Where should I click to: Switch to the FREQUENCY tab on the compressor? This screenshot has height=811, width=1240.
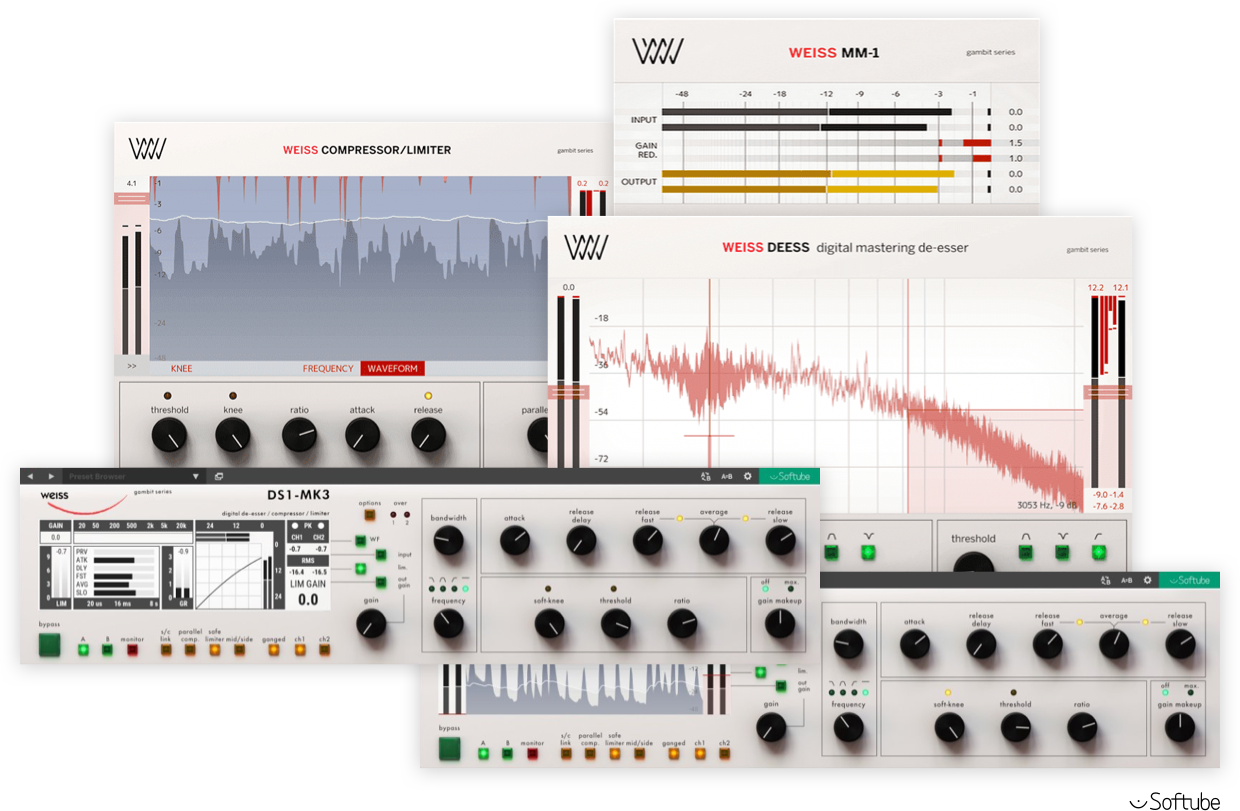330,368
